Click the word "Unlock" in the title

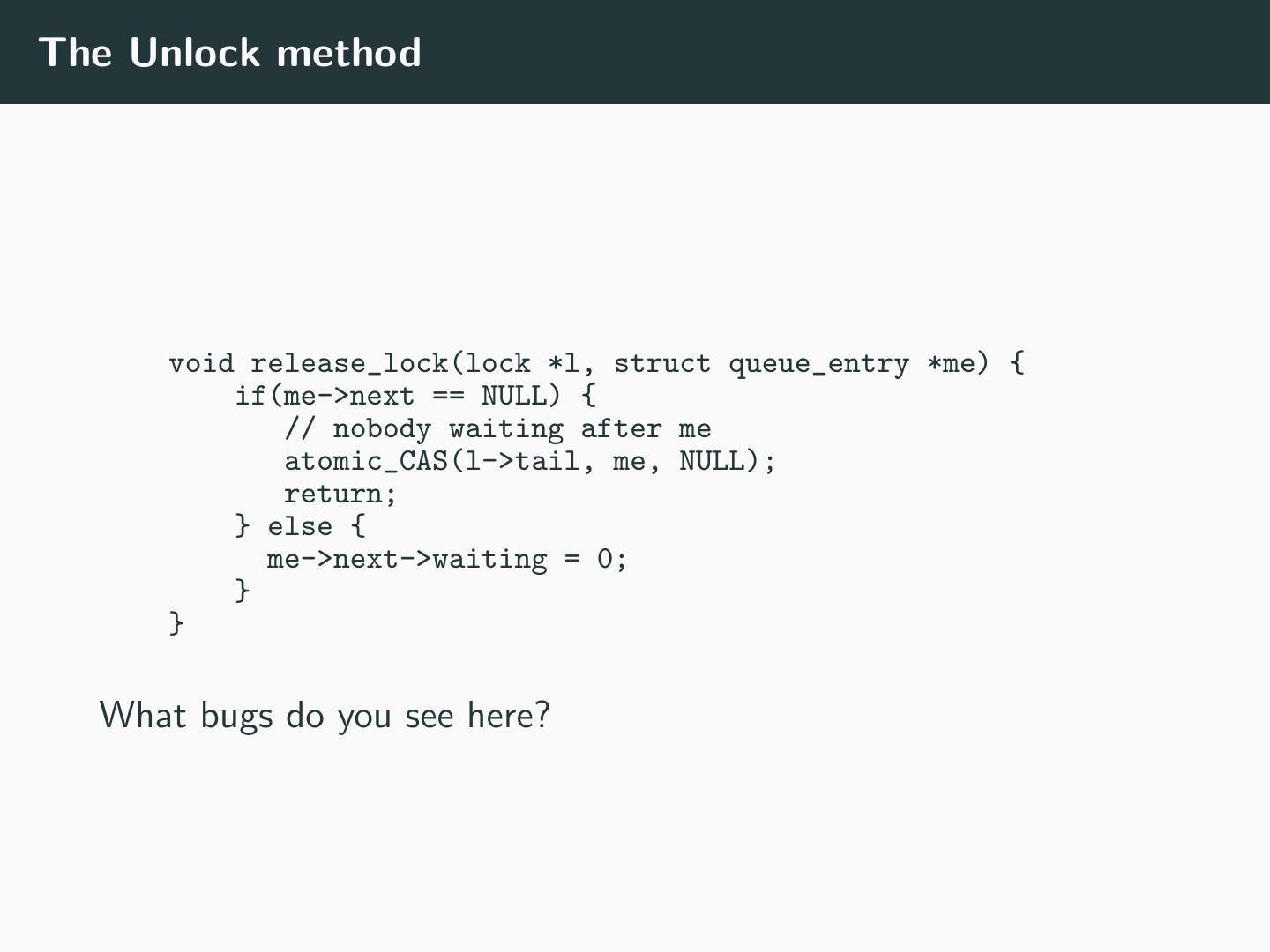click(195, 53)
